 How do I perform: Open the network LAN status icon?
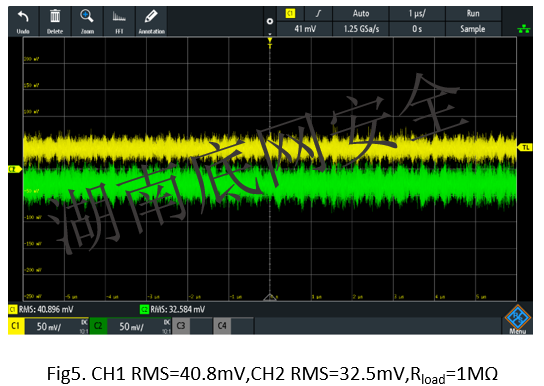(x=524, y=29)
